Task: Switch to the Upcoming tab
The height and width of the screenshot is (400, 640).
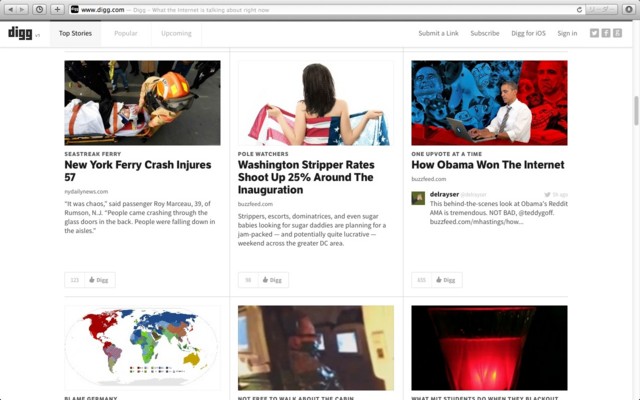Action: click(176, 33)
